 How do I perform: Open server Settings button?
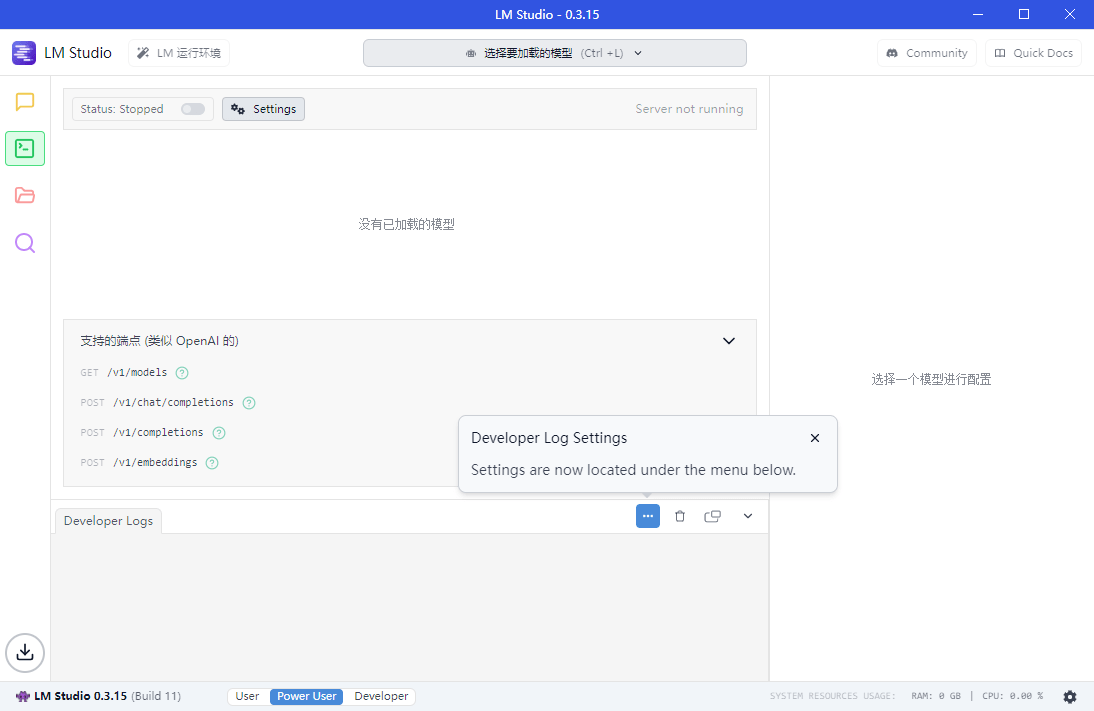pyautogui.click(x=263, y=109)
